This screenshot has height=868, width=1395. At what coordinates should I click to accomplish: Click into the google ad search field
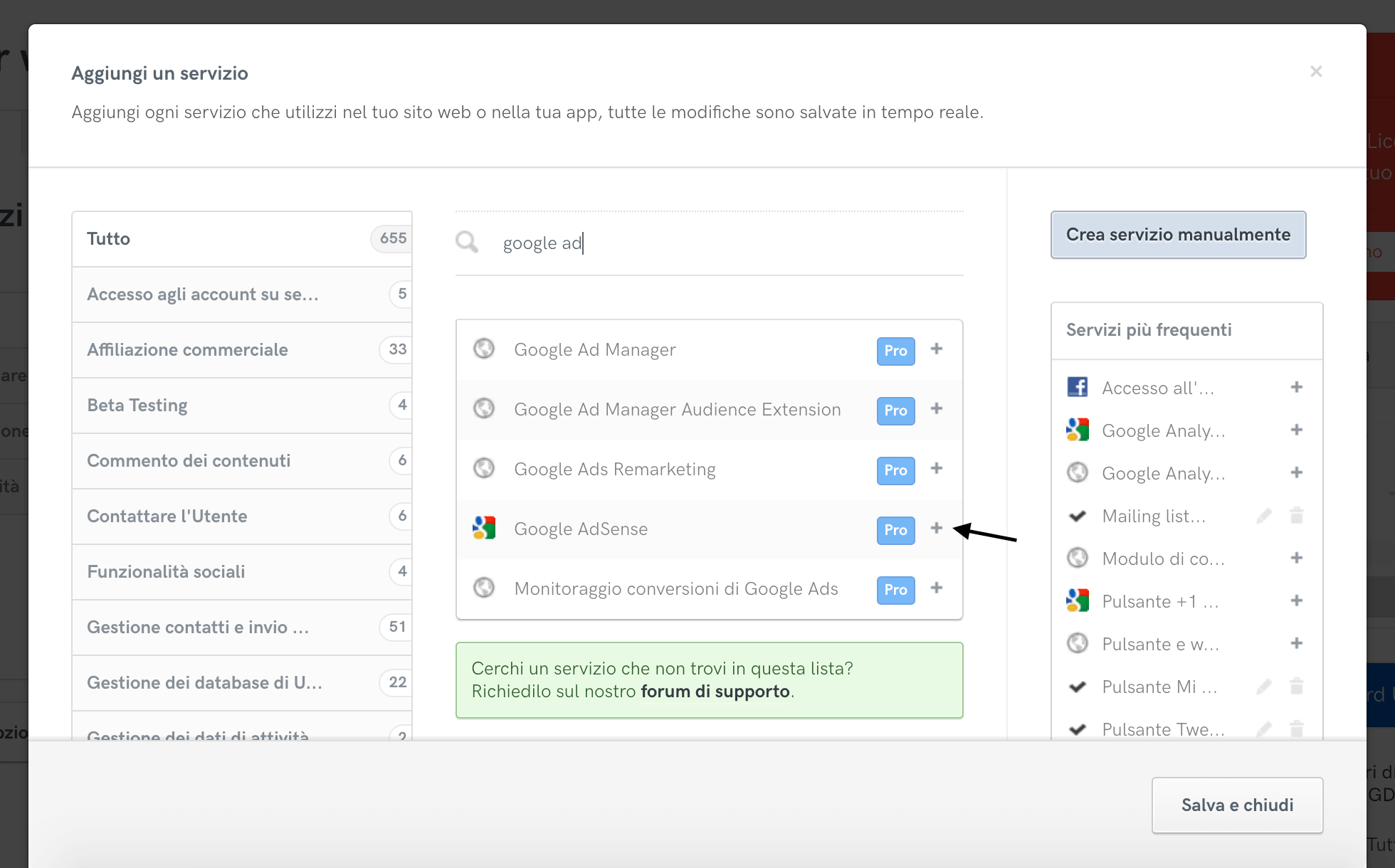click(712, 243)
